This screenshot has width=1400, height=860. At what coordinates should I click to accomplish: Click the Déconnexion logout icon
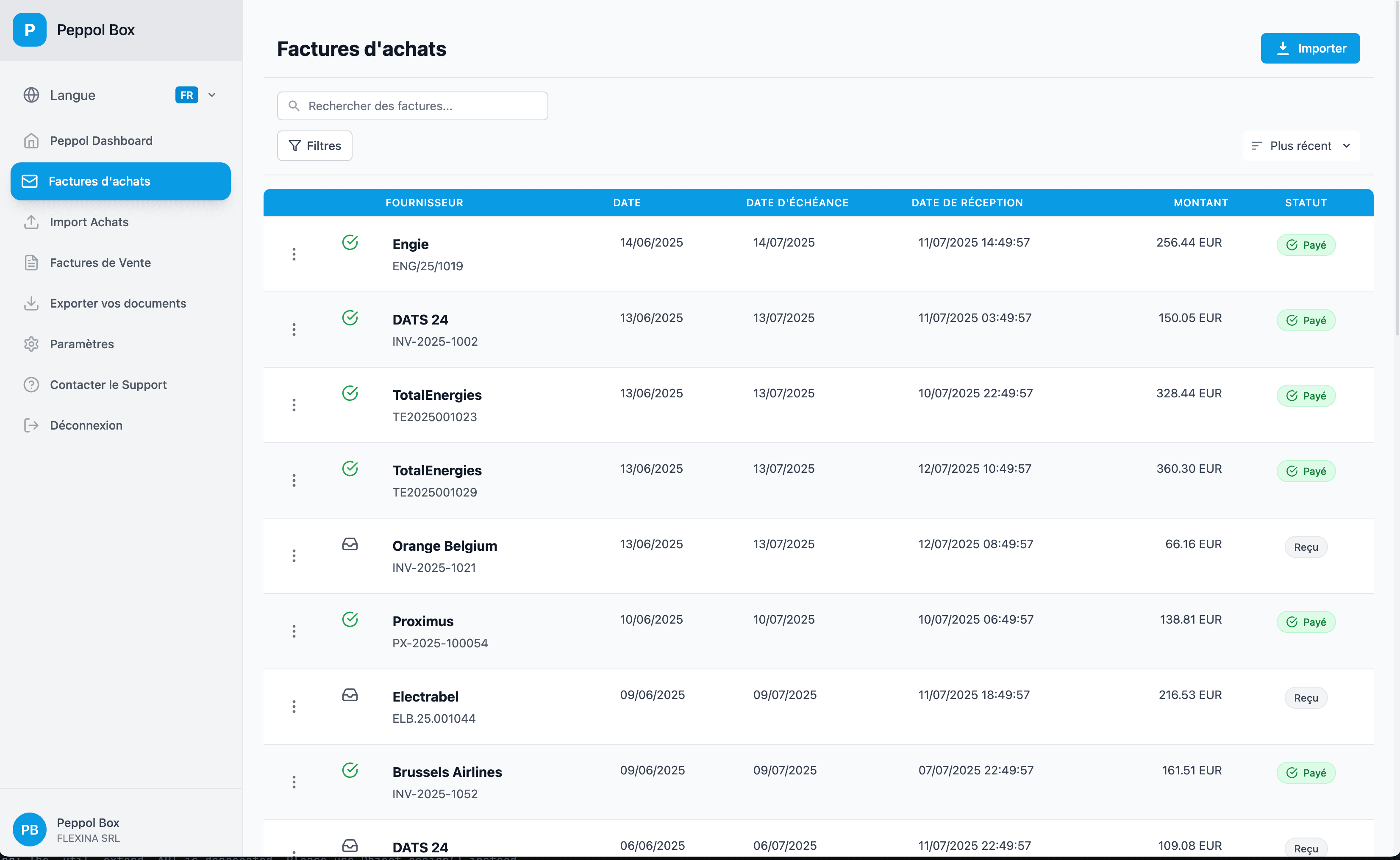click(x=31, y=425)
